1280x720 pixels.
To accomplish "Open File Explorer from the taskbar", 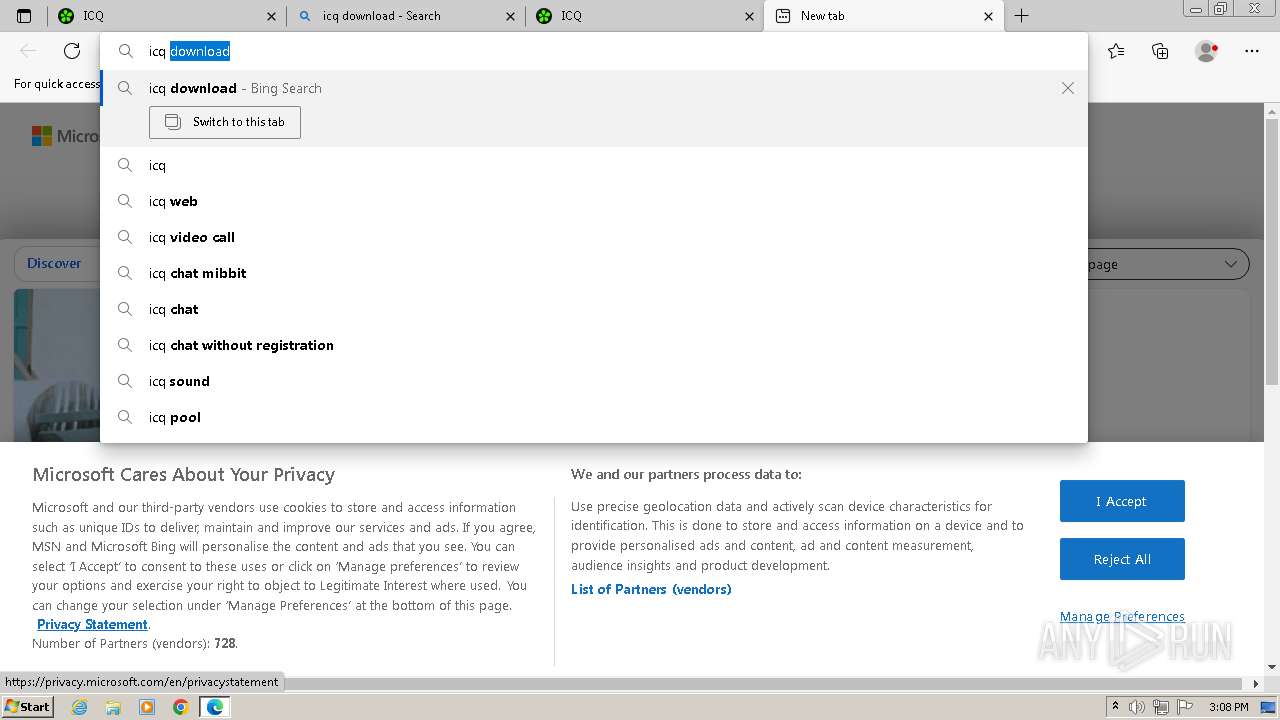I will (113, 707).
